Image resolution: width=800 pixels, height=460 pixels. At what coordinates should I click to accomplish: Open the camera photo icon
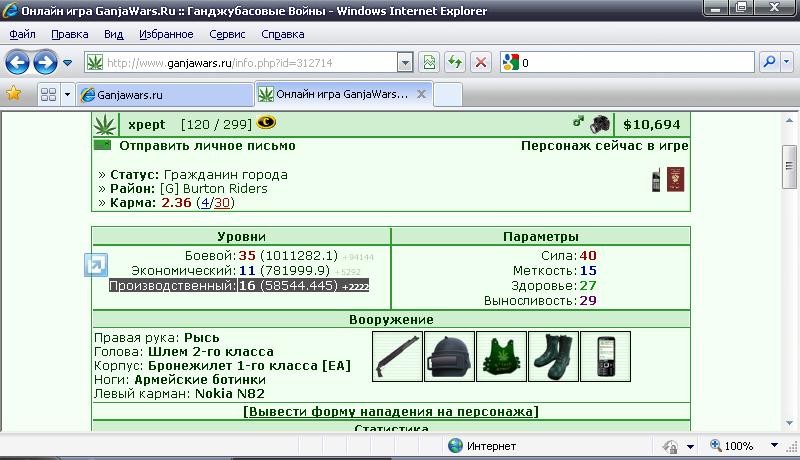(x=600, y=124)
